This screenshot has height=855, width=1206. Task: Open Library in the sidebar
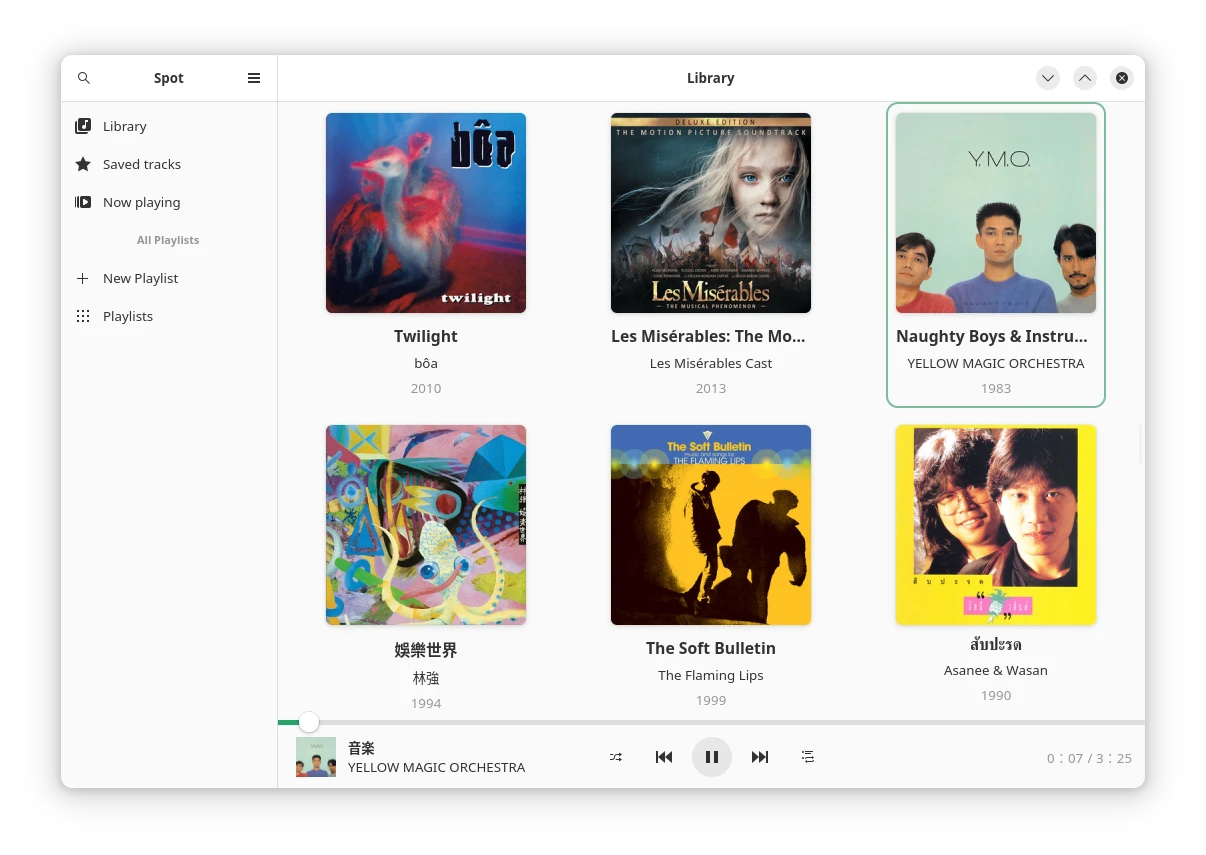125,126
